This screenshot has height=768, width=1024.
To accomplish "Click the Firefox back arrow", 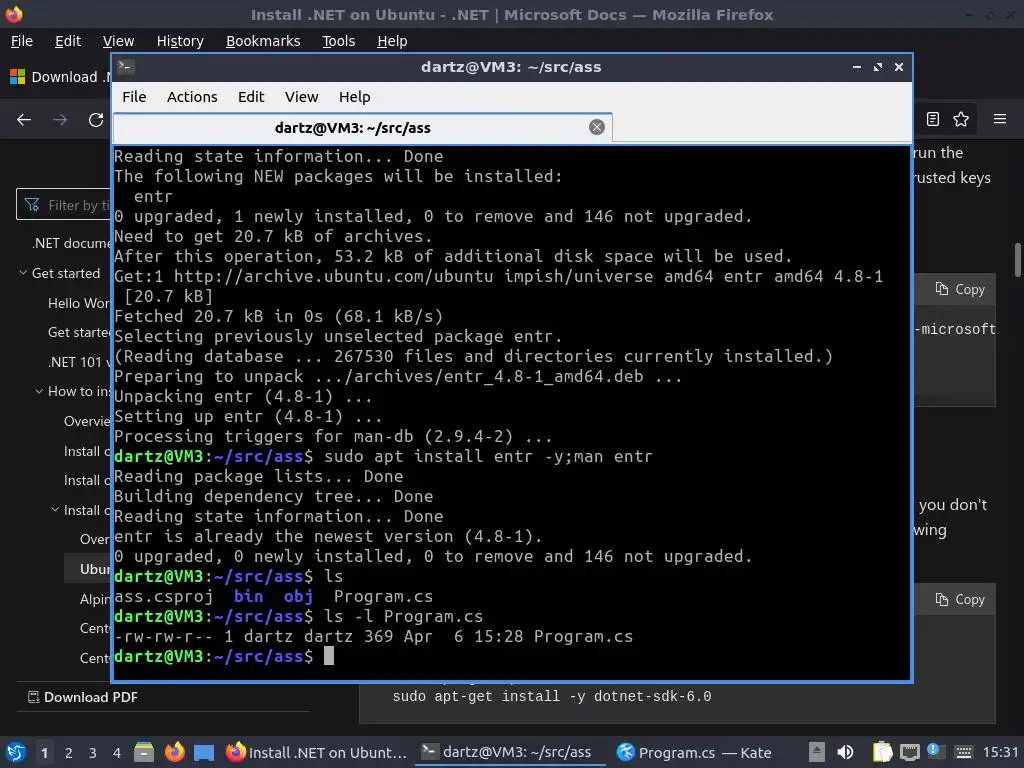I will (x=24, y=120).
